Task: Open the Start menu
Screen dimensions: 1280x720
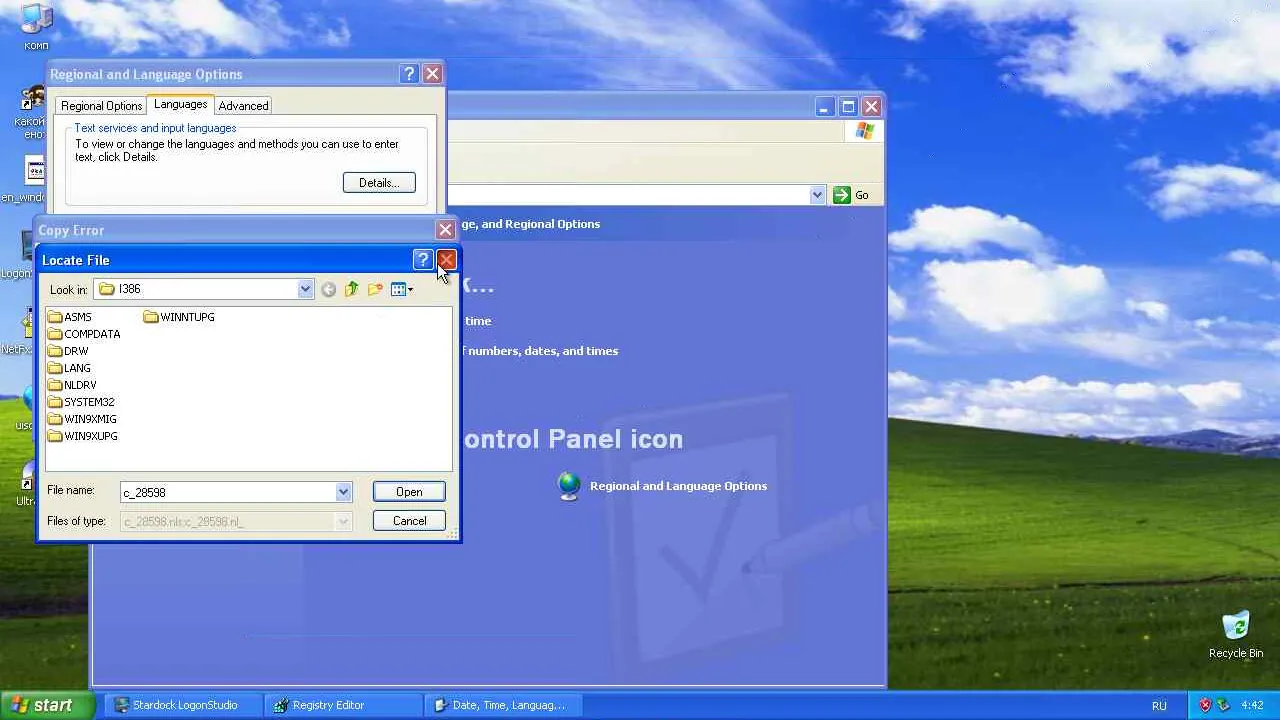Action: [x=47, y=705]
